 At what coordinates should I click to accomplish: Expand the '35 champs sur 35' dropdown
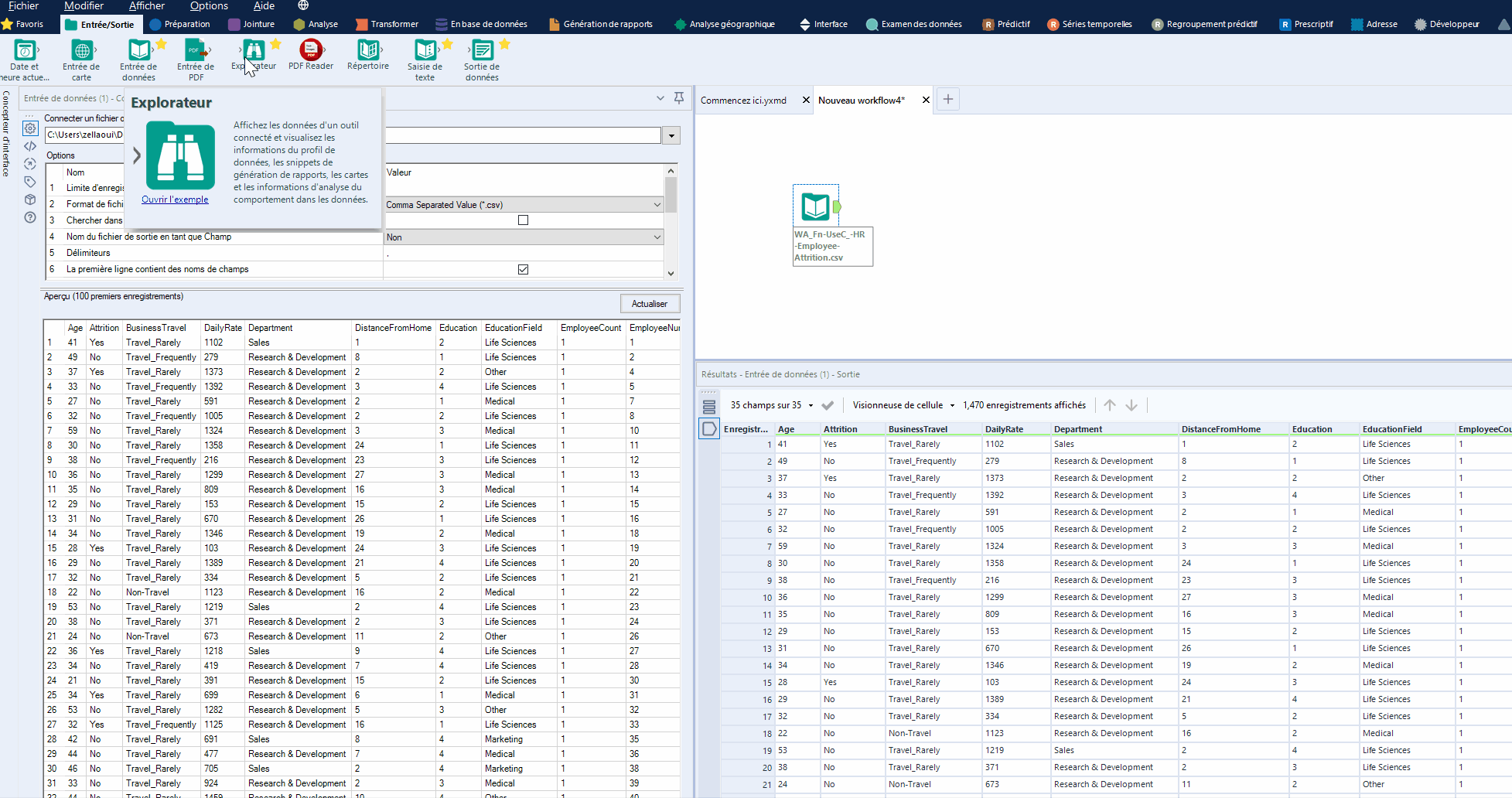click(x=811, y=404)
